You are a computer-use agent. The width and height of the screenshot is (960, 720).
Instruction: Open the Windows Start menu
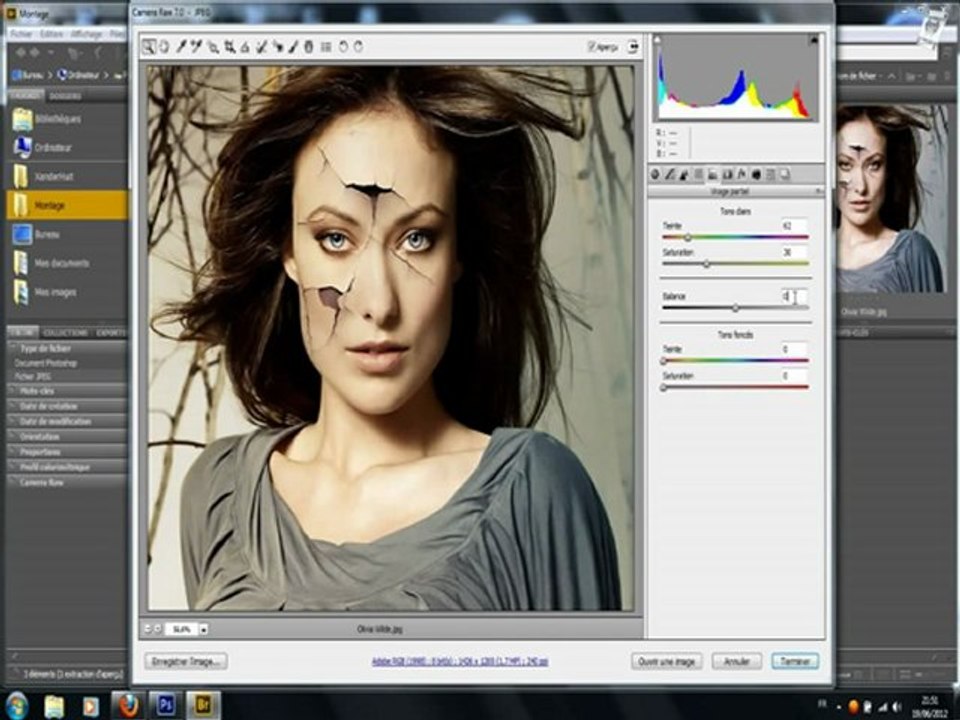point(17,706)
